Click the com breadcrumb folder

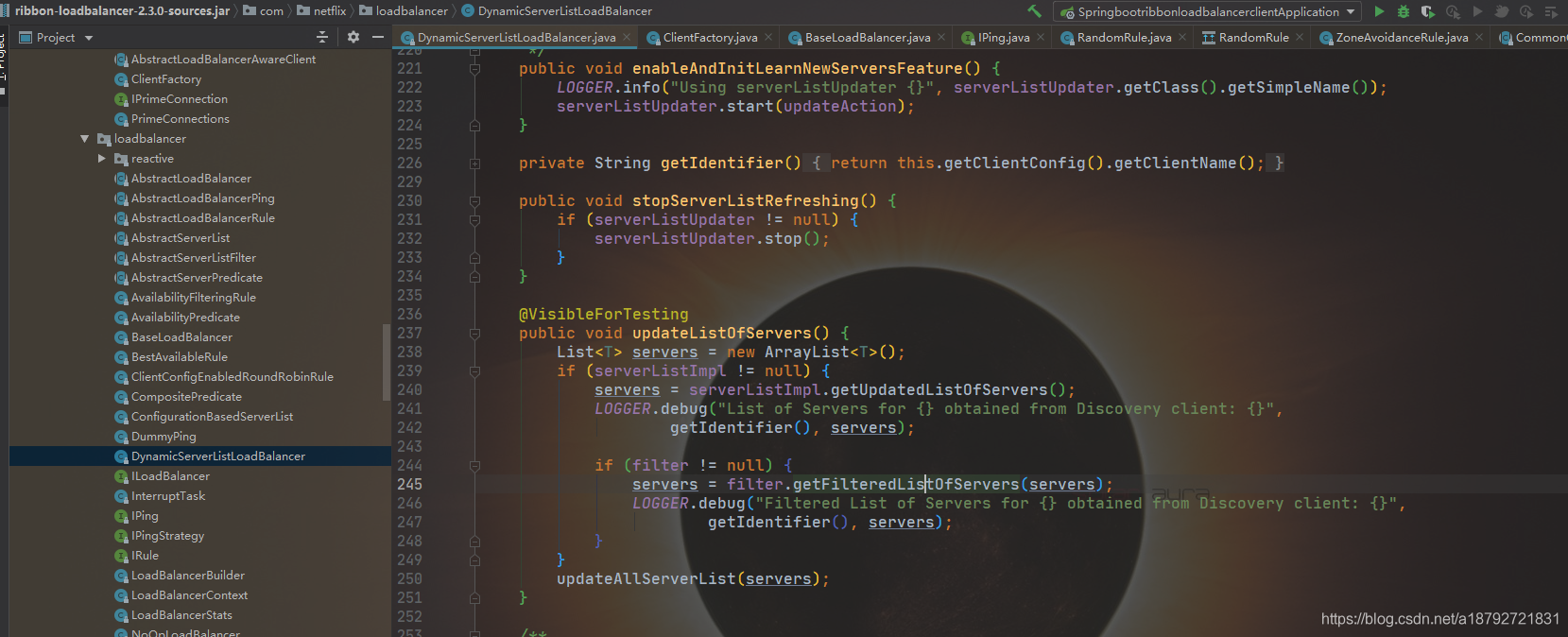coord(263,11)
